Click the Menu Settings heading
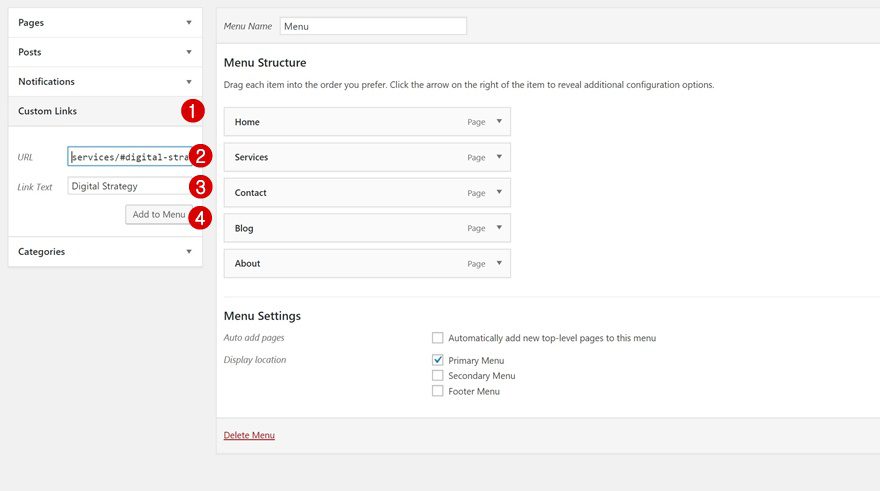Viewport: 880px width, 491px height. pos(262,316)
